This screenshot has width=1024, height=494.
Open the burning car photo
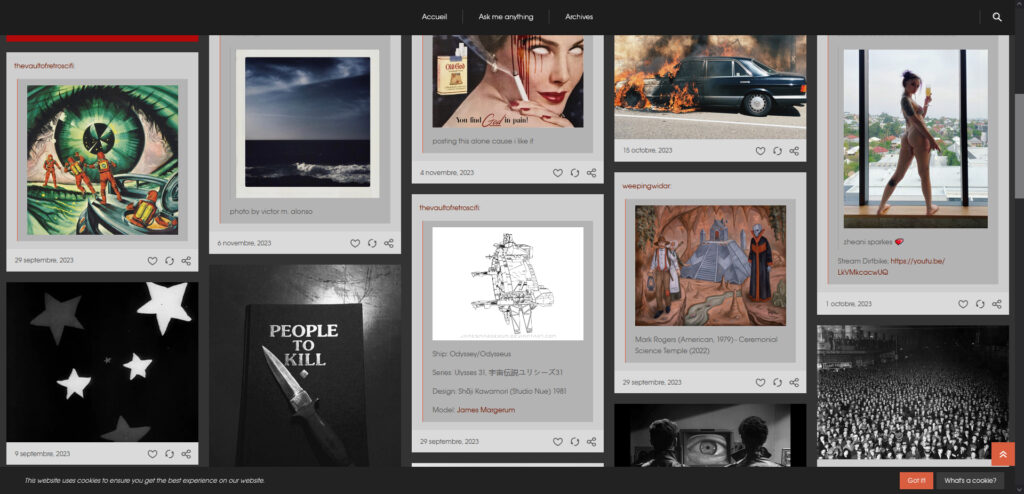click(710, 87)
